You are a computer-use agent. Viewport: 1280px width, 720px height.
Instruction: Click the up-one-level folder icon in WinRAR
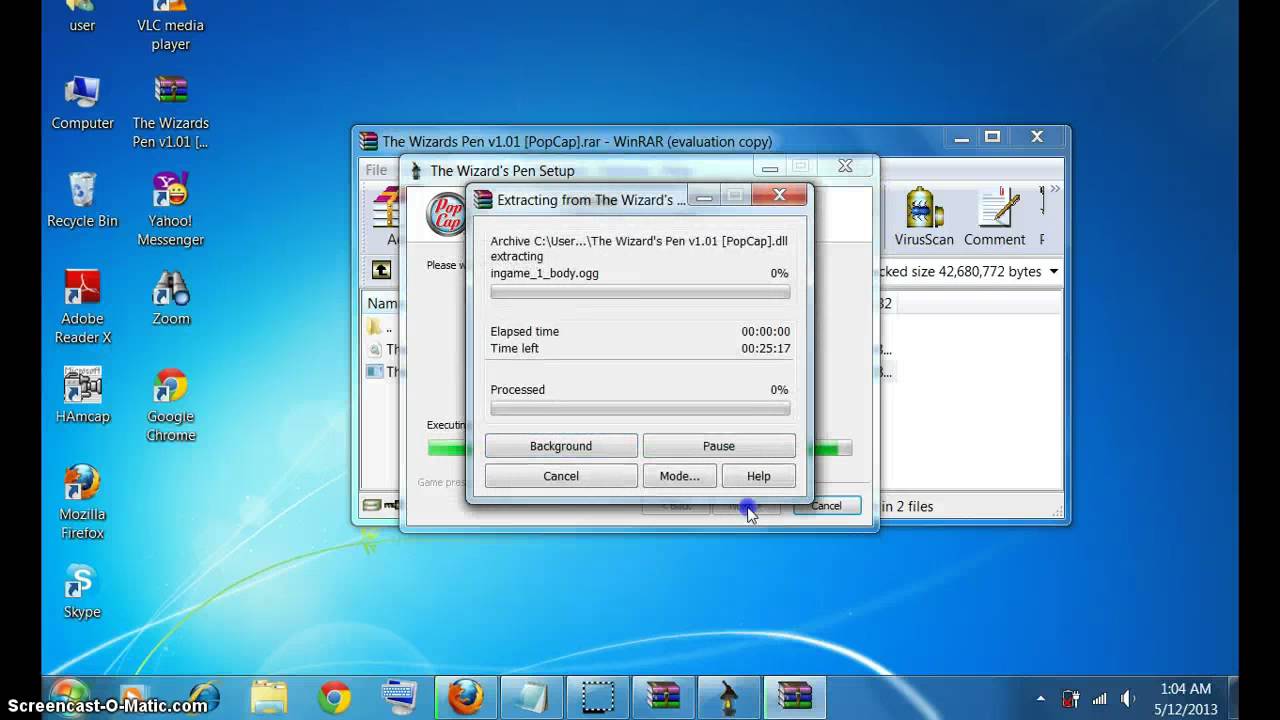pos(381,269)
